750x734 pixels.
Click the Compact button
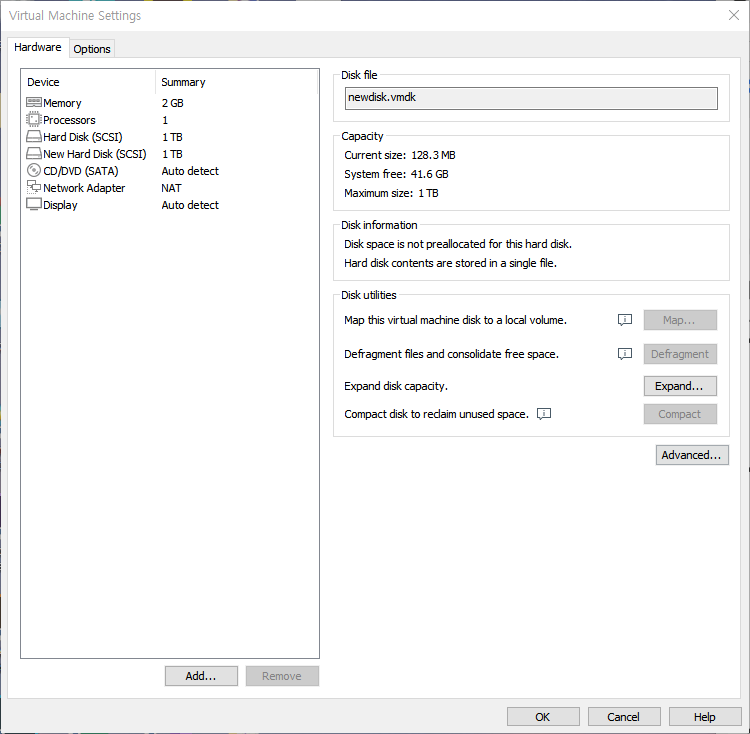click(x=680, y=414)
